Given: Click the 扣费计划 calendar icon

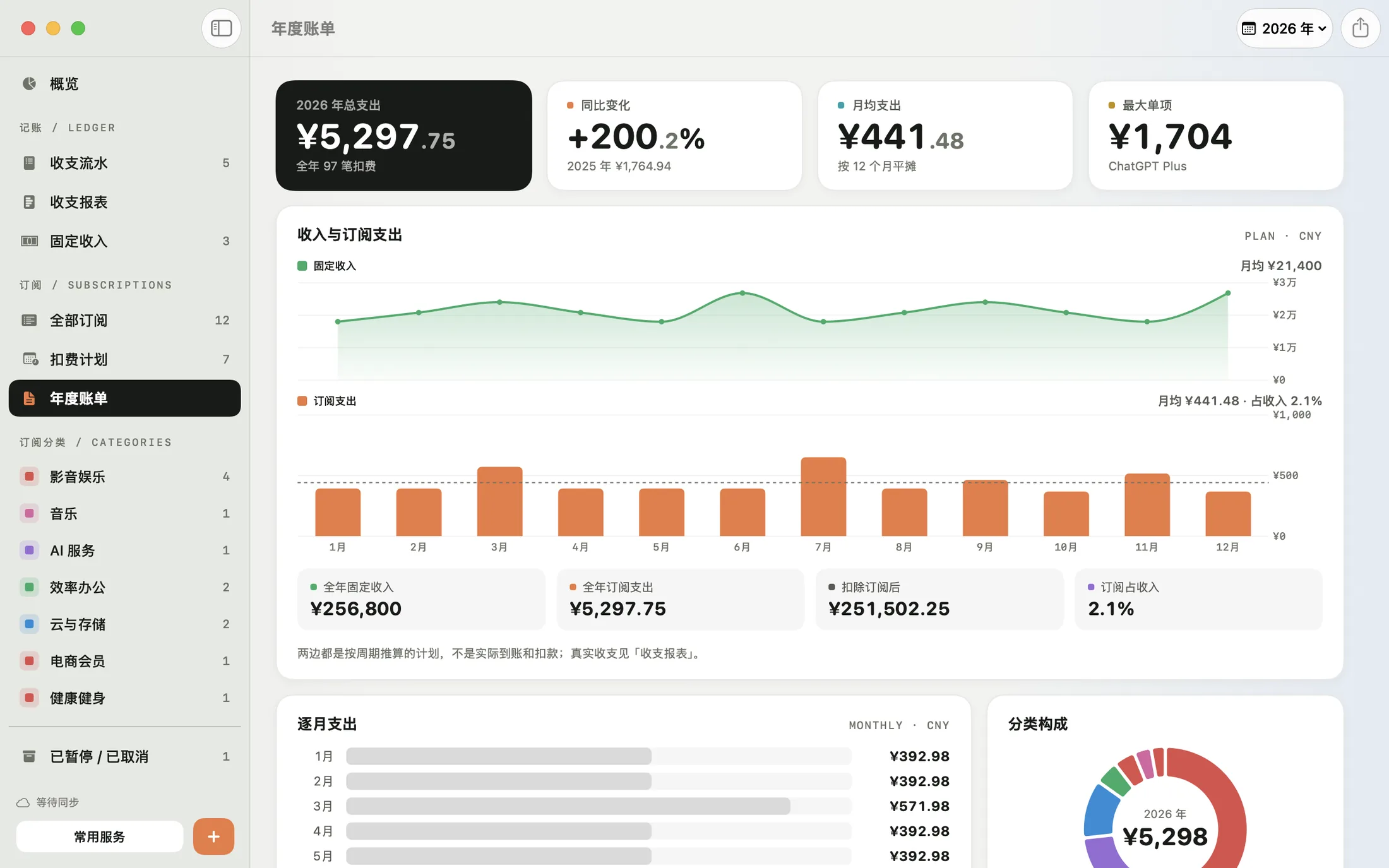Looking at the screenshot, I should (30, 359).
